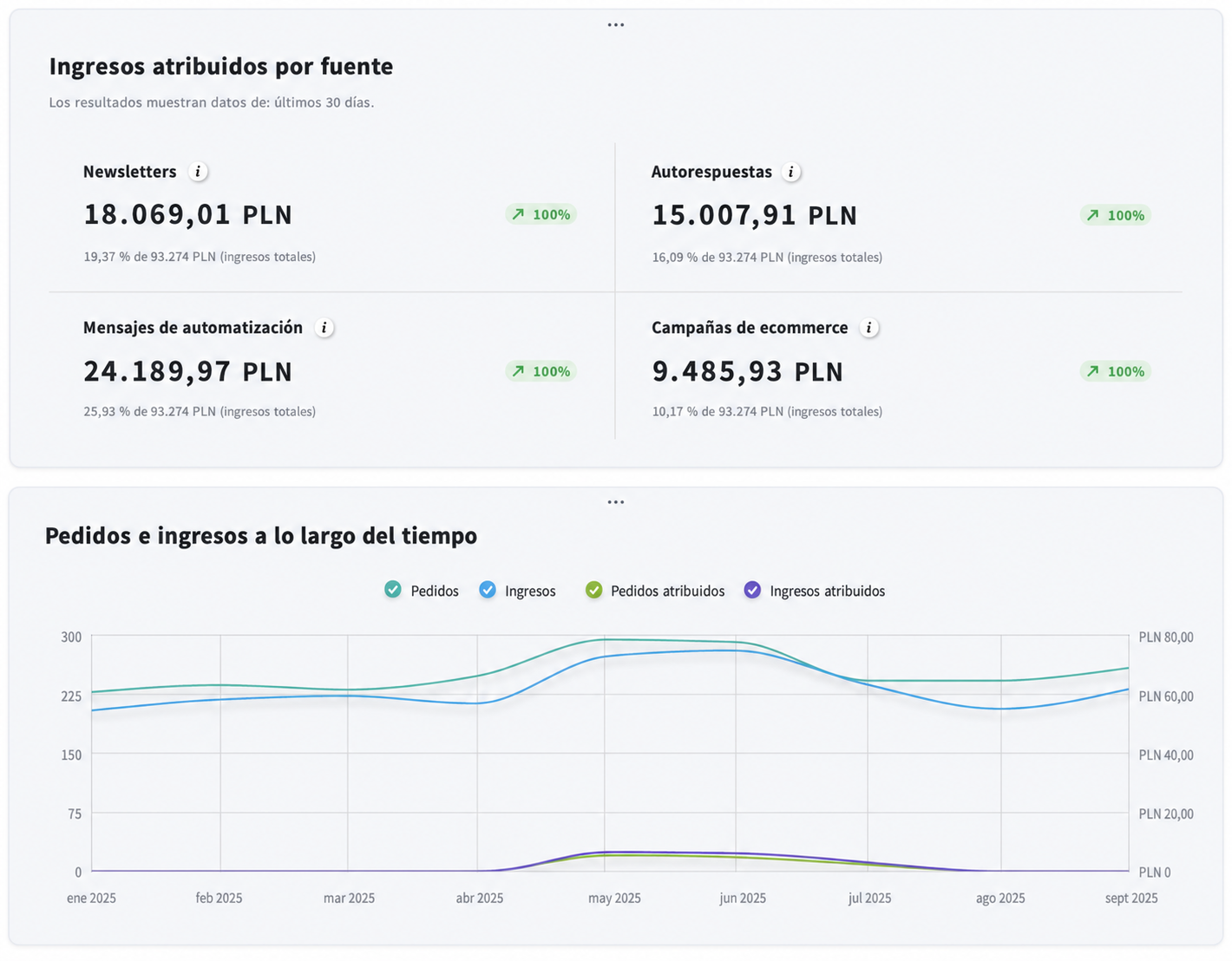Click the 75 left axis value
The width and height of the screenshot is (1232, 961).
(x=75, y=814)
